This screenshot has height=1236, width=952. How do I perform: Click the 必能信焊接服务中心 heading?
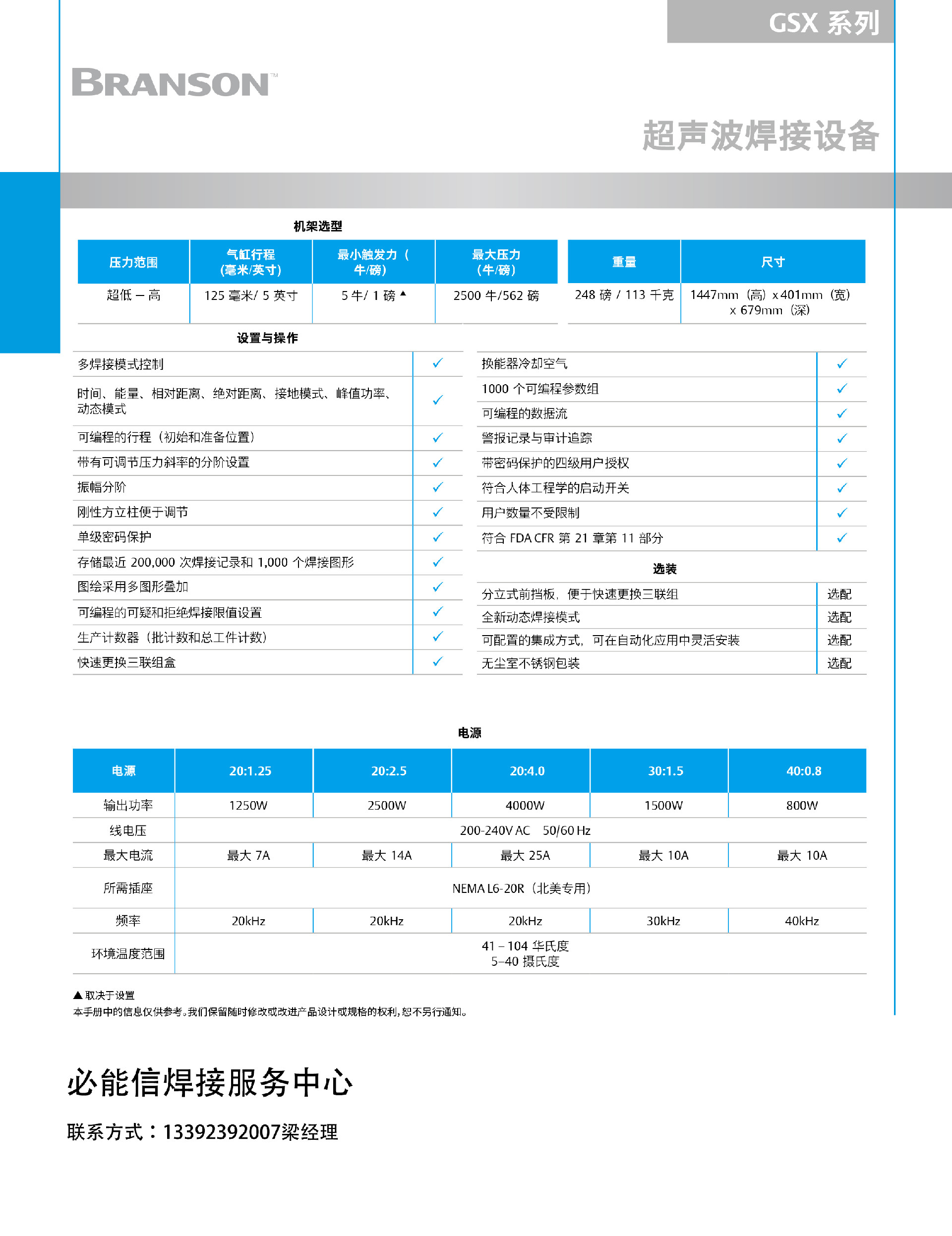coord(210,1083)
